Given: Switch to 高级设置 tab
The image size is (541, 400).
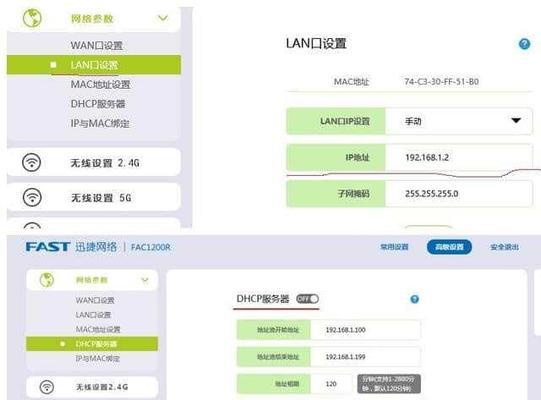Looking at the screenshot, I should tap(449, 247).
